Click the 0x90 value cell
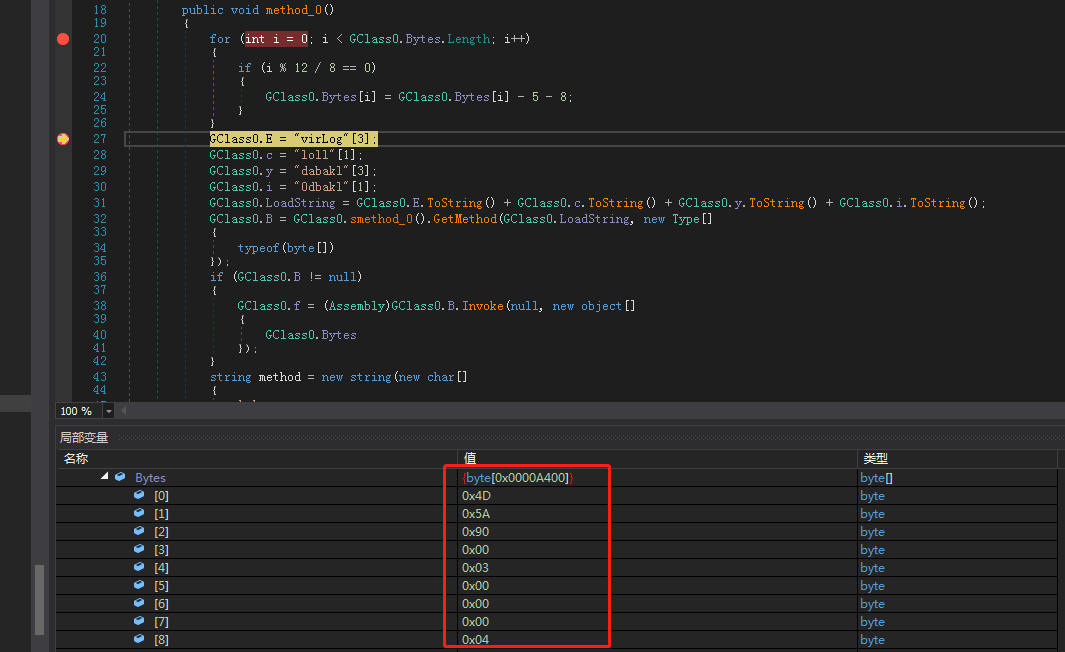1065x652 pixels. coord(657,532)
